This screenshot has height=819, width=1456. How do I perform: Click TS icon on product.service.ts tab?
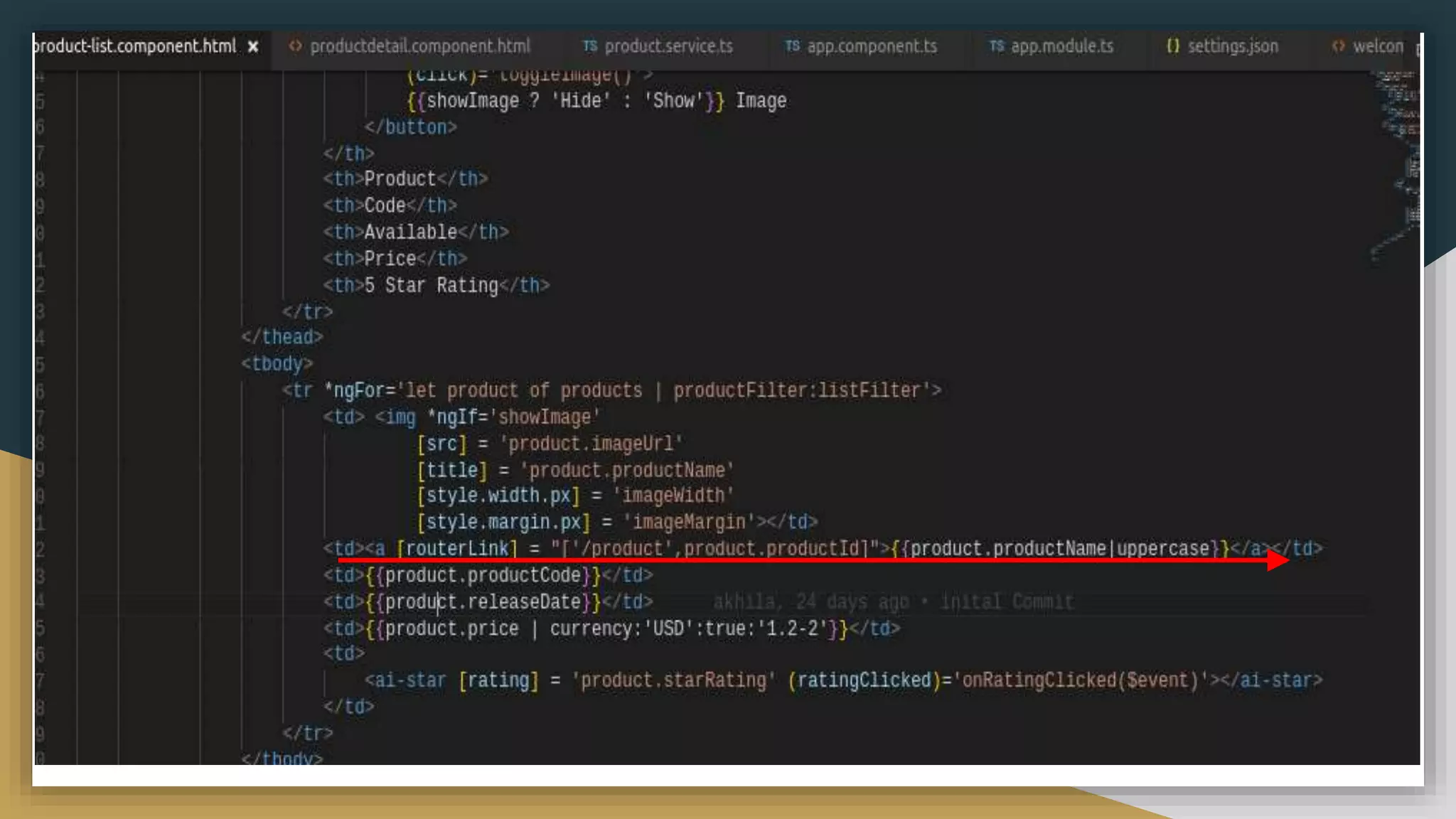pyautogui.click(x=589, y=46)
